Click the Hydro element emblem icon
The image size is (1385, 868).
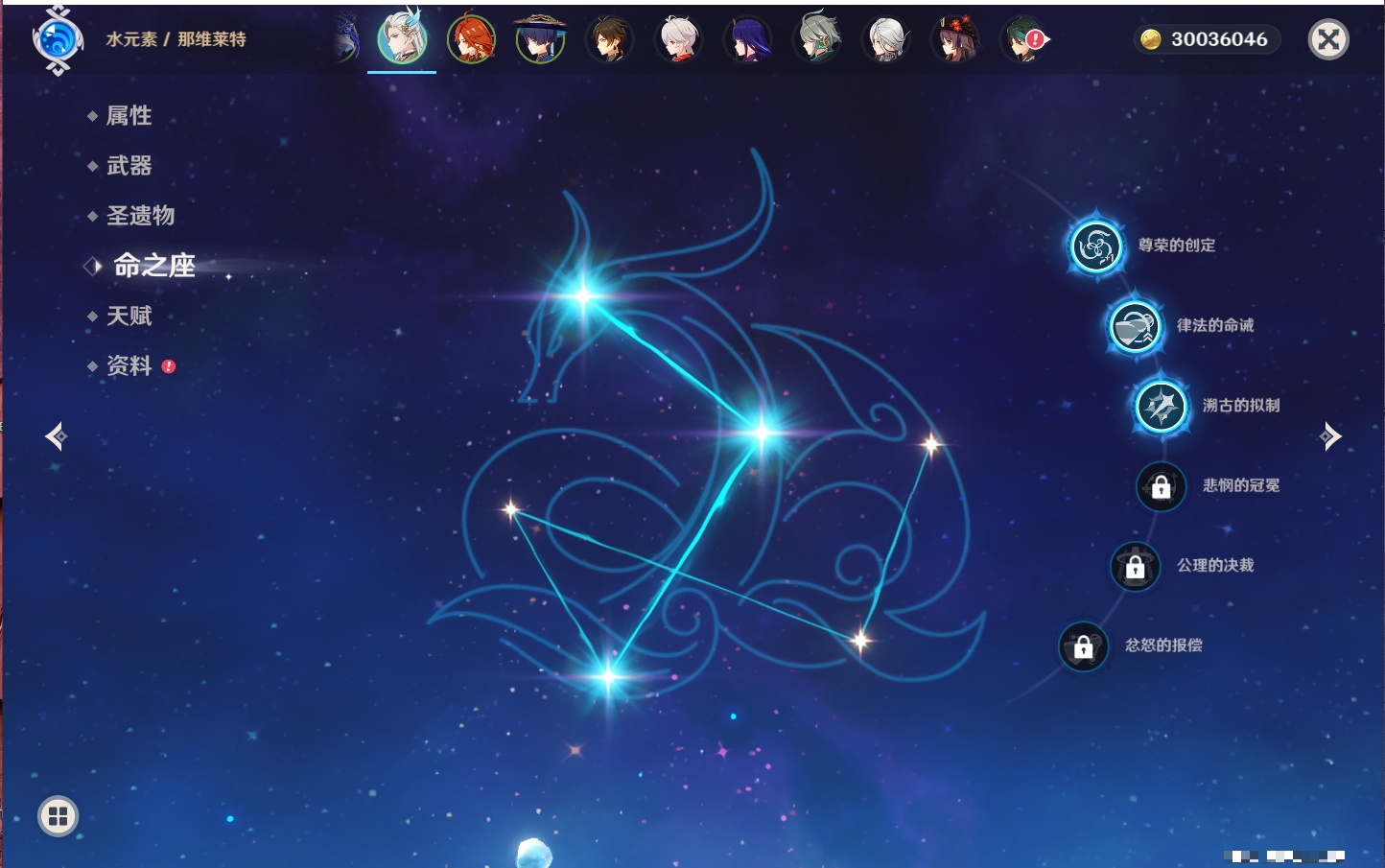(57, 41)
